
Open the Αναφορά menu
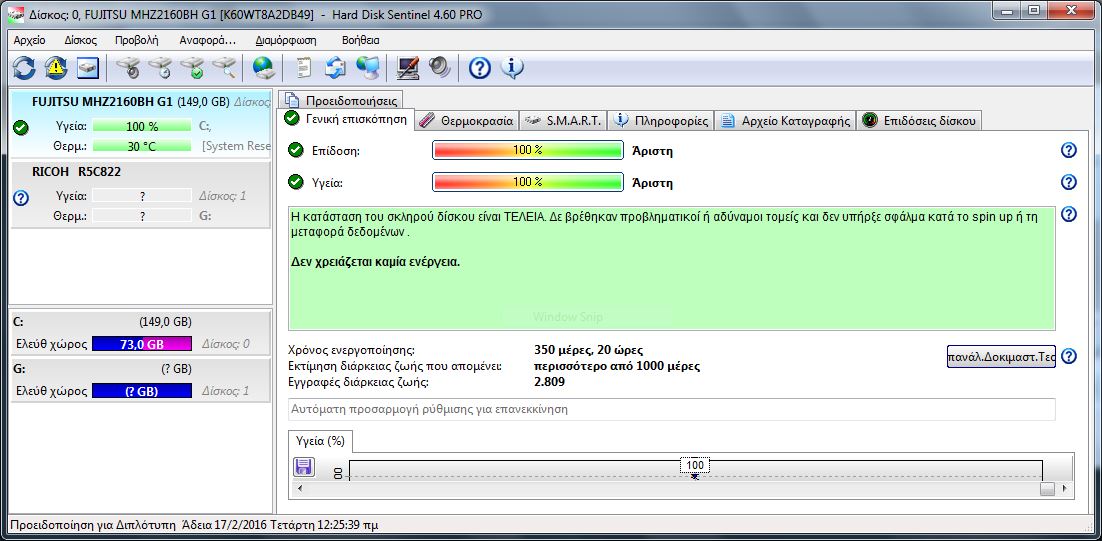[208, 40]
